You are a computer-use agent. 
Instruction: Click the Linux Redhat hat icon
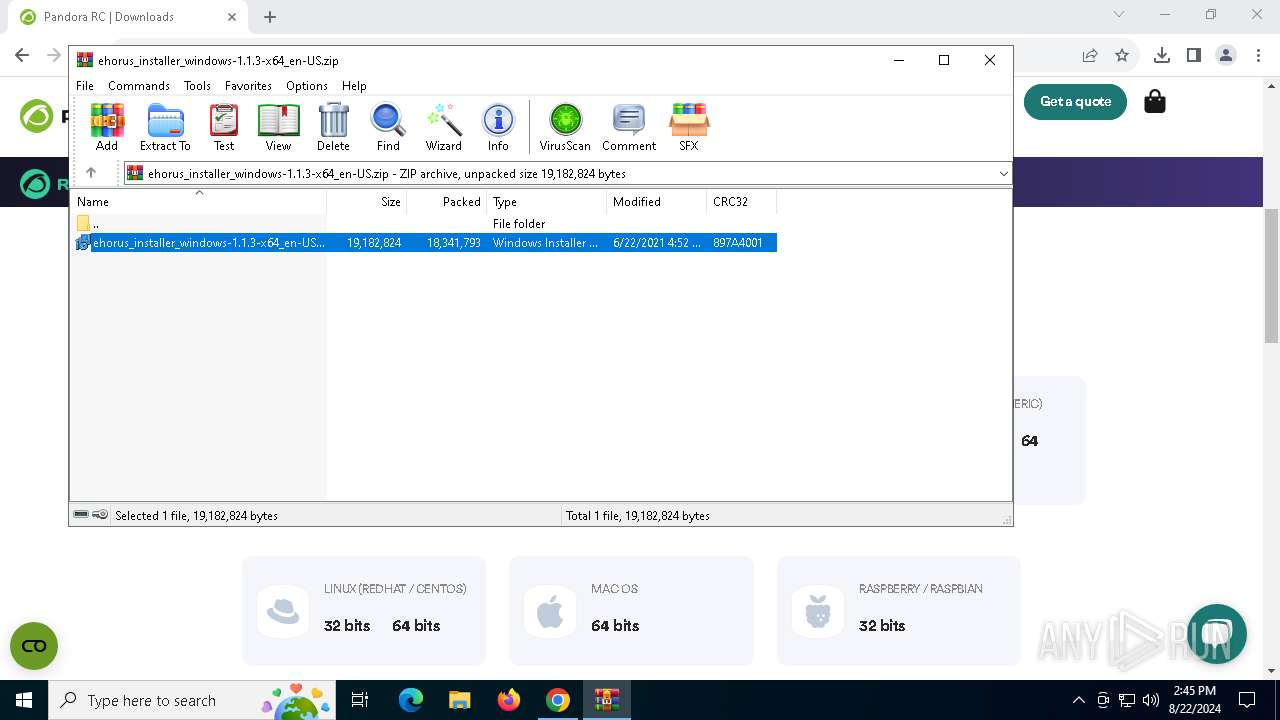(283, 611)
